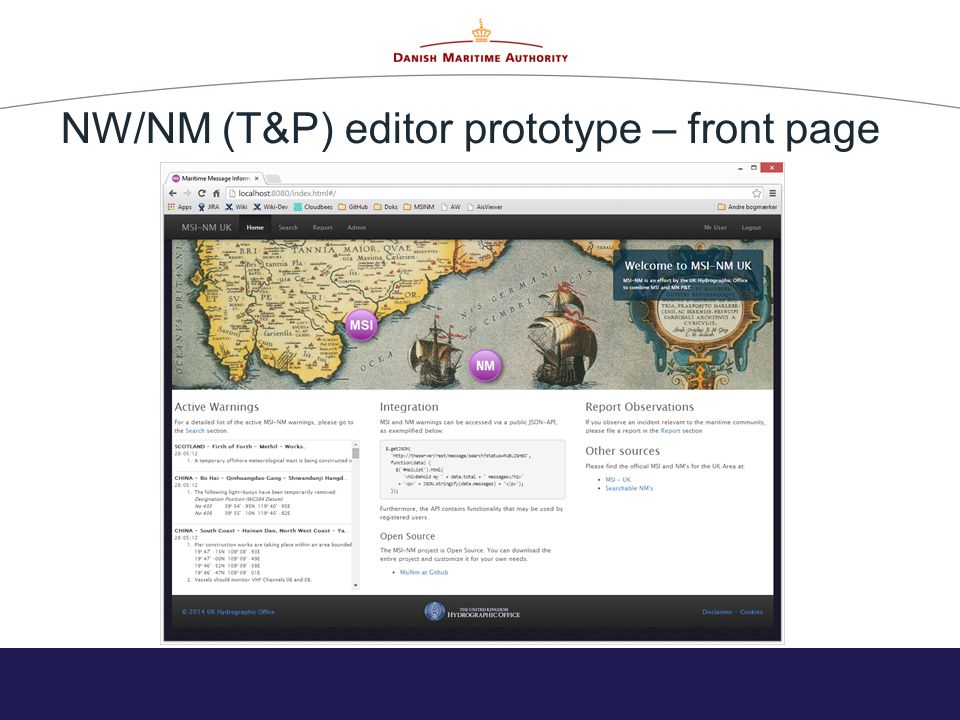Click the new tab button

pos(273,179)
